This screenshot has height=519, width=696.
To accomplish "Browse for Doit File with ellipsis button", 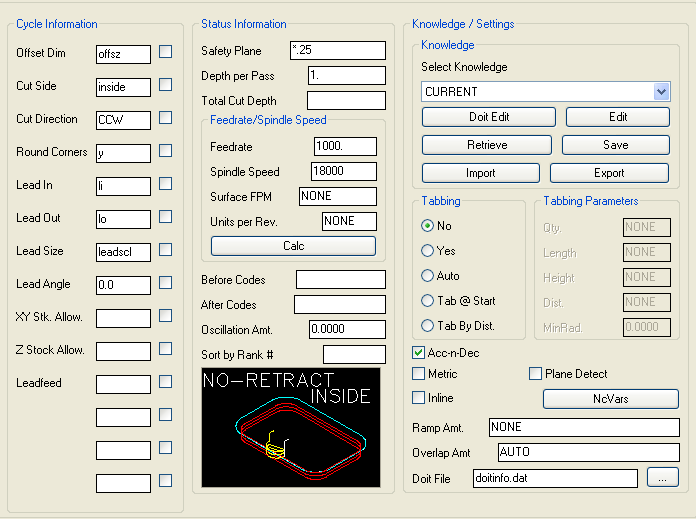I will pos(662,478).
